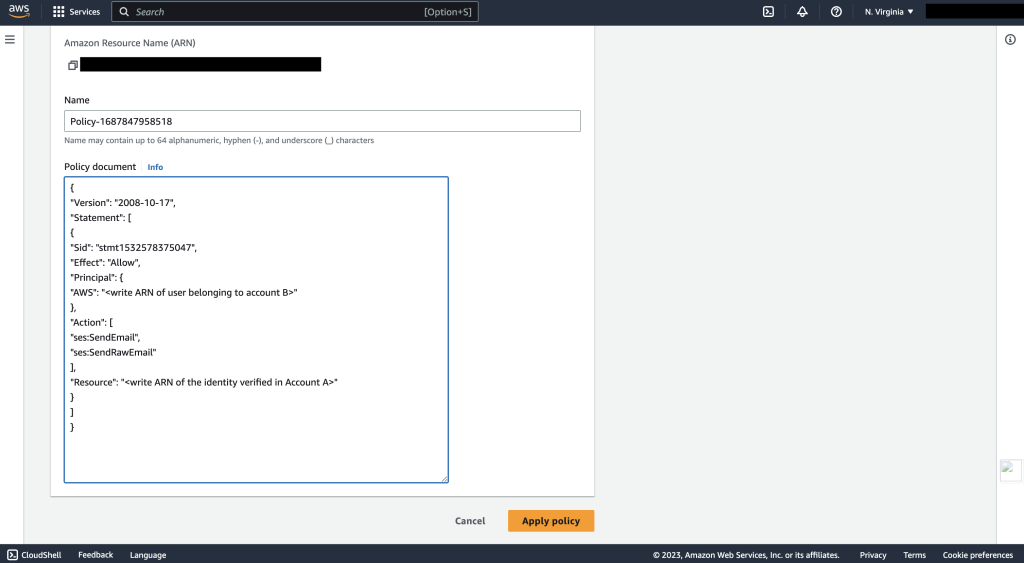
Task: Open CloudShell label in footer
Action: (41, 555)
